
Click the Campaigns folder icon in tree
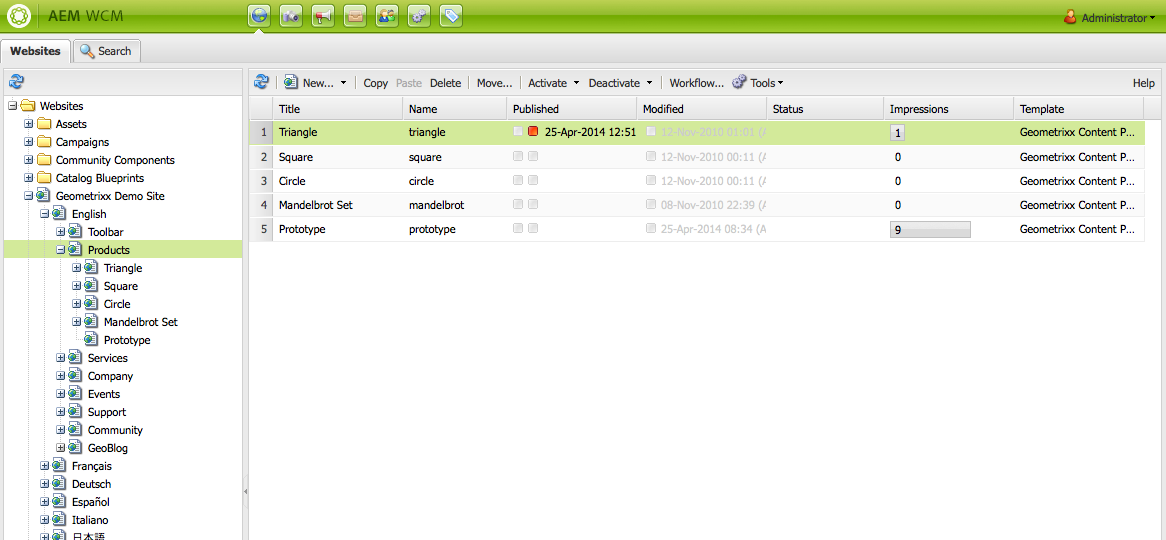(x=44, y=142)
